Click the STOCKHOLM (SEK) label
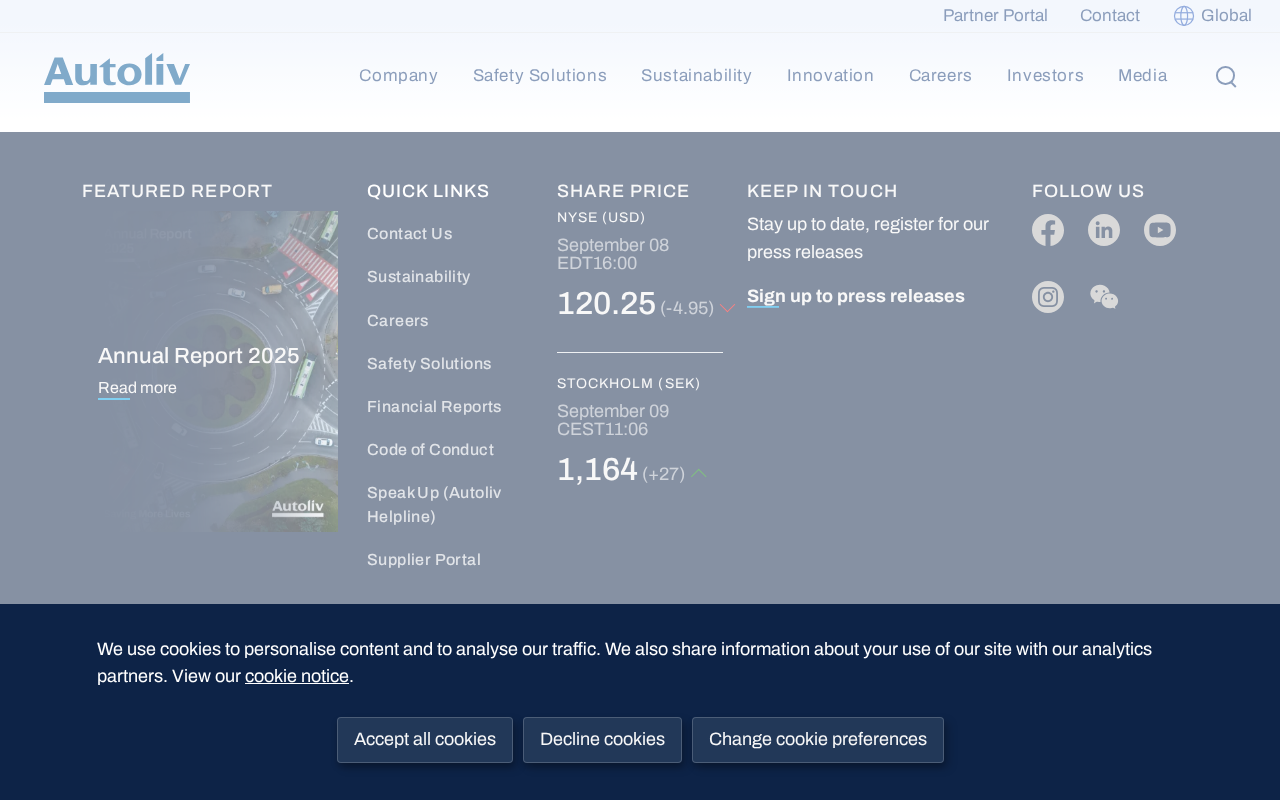Screen dimensions: 1280x800 (x=629, y=384)
